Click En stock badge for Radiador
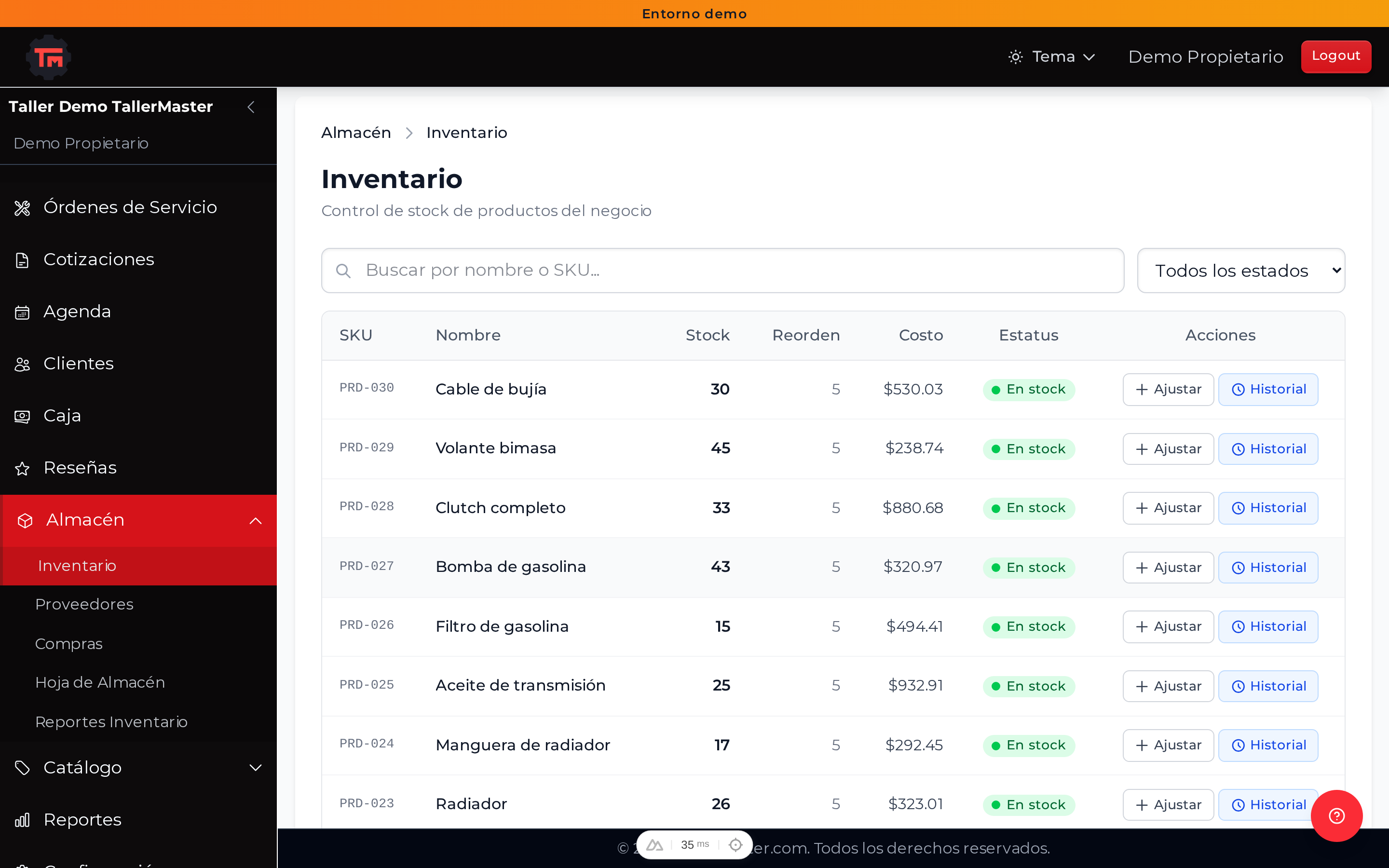The width and height of the screenshot is (1389, 868). pos(1029,805)
